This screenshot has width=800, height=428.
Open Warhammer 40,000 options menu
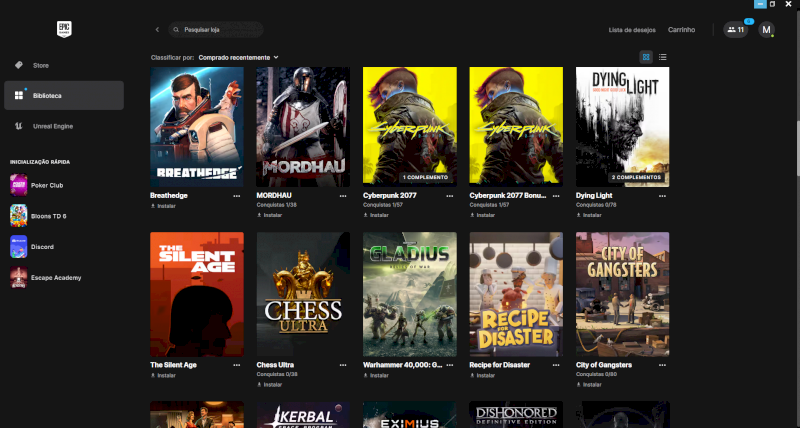449,365
